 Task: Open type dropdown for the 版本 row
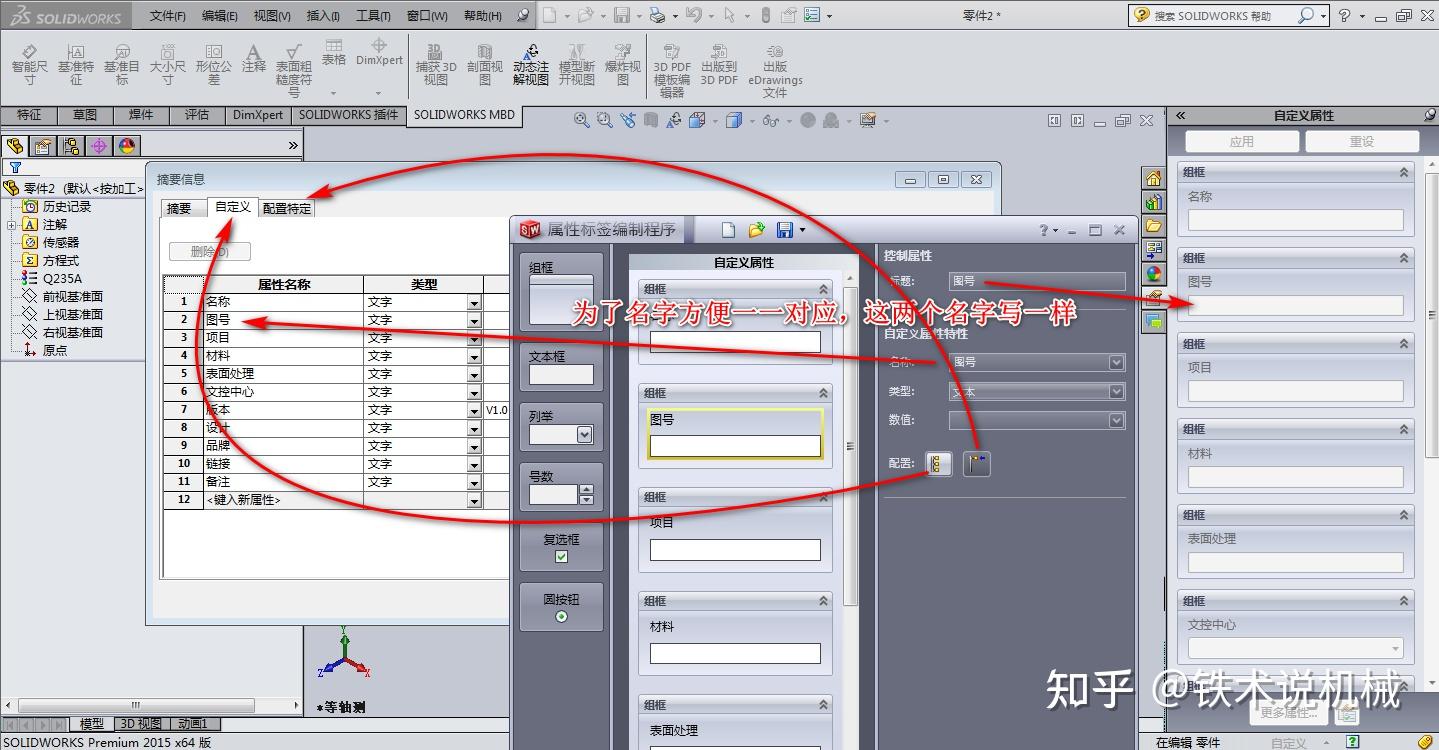(474, 410)
